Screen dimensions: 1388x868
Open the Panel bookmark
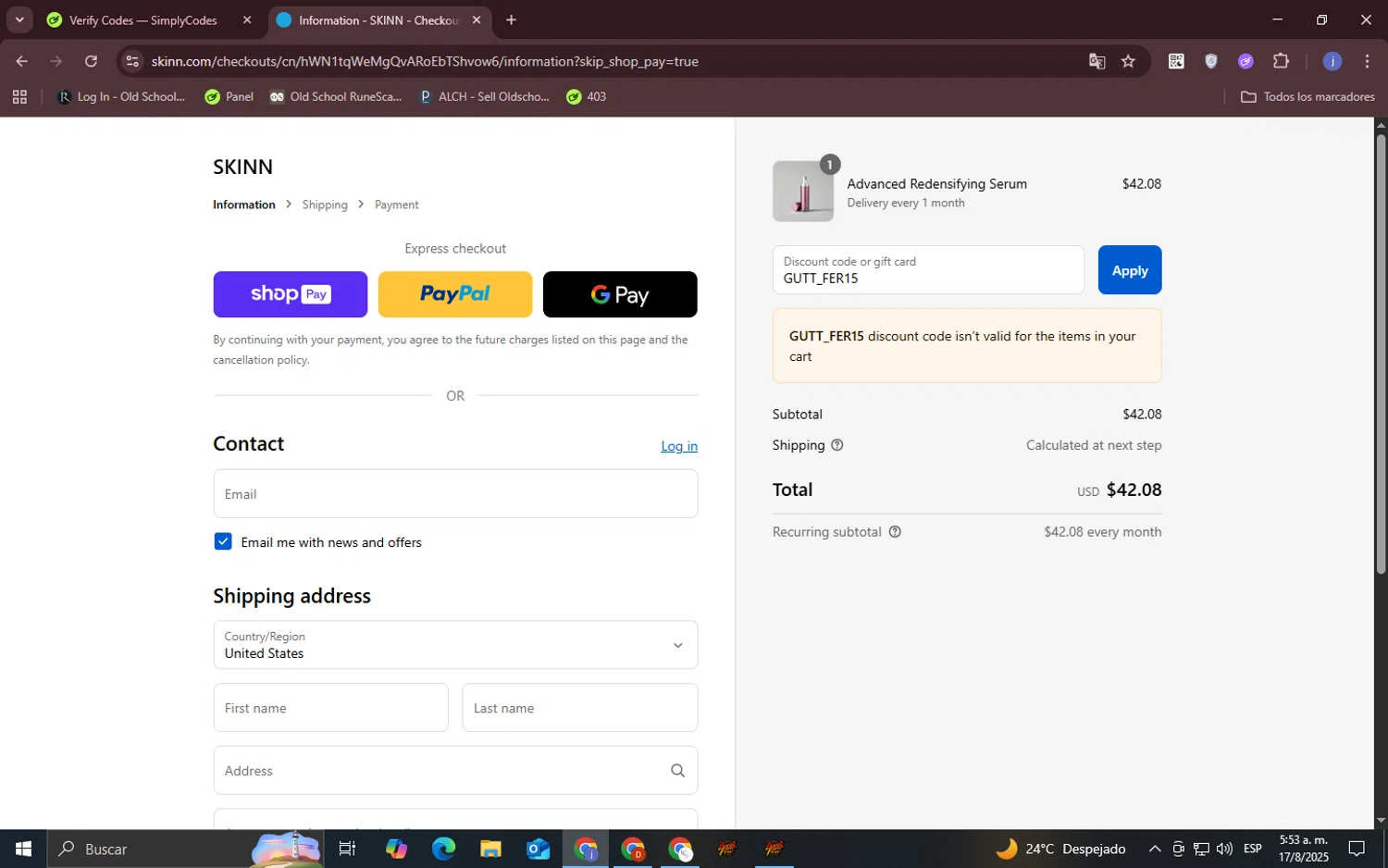tap(229, 96)
